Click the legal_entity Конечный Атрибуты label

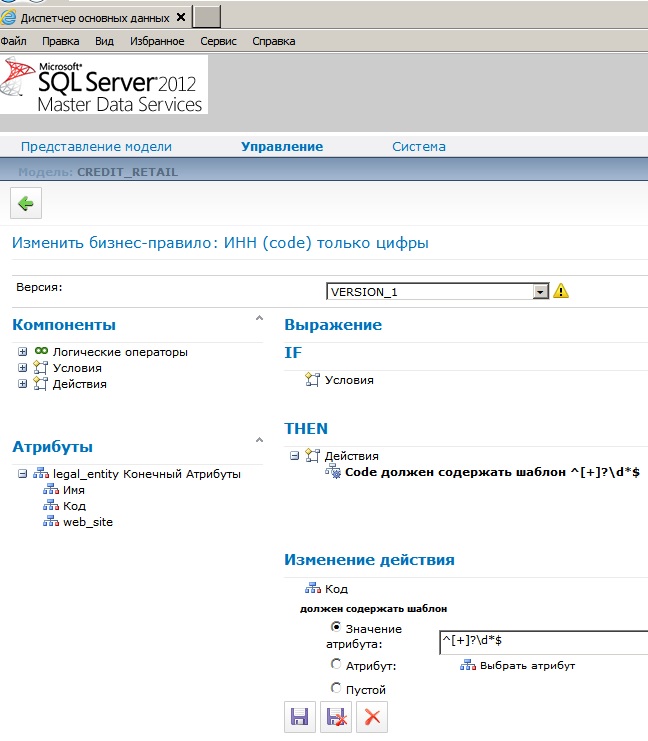point(147,474)
